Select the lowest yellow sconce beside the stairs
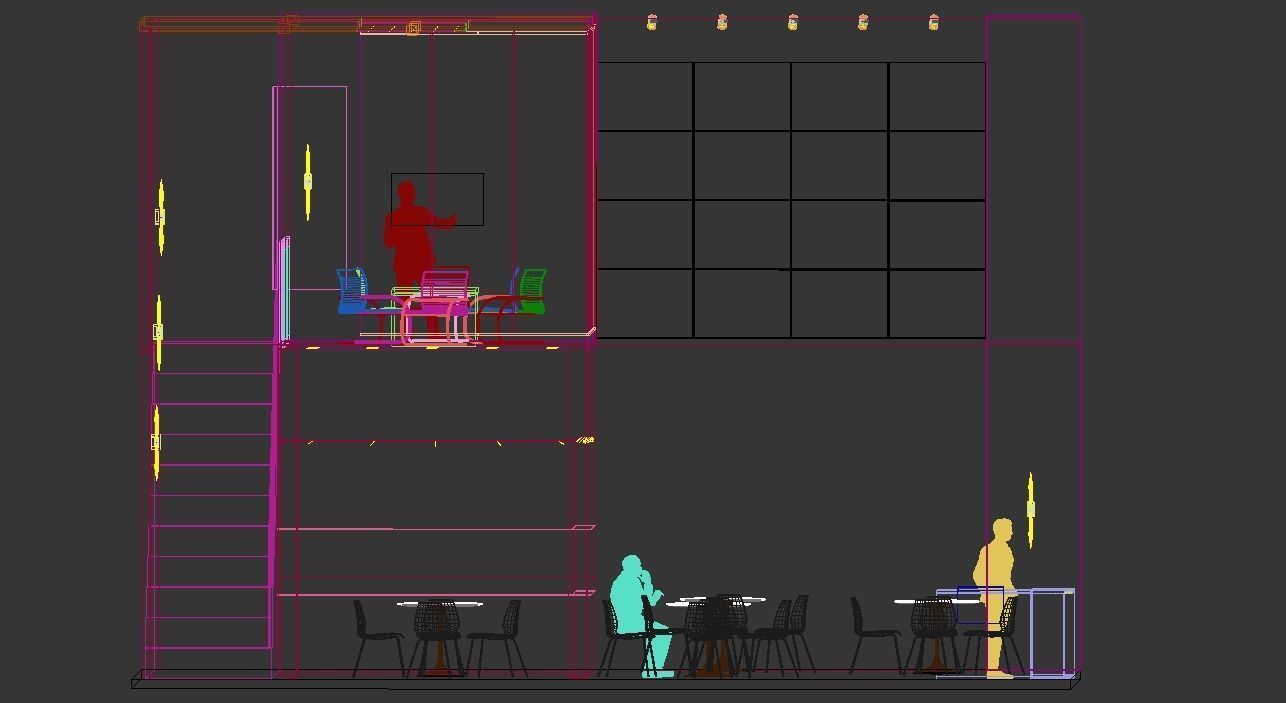 click(156, 441)
